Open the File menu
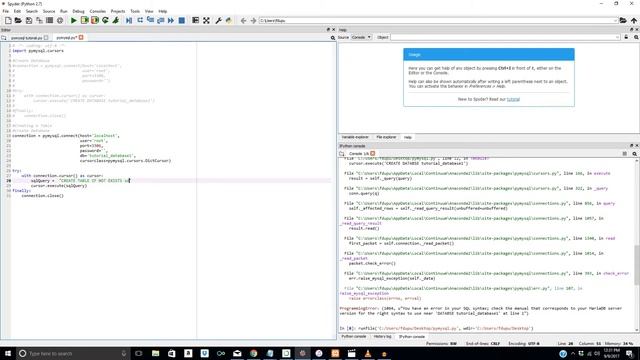This screenshot has height=360, width=640. 5,11
